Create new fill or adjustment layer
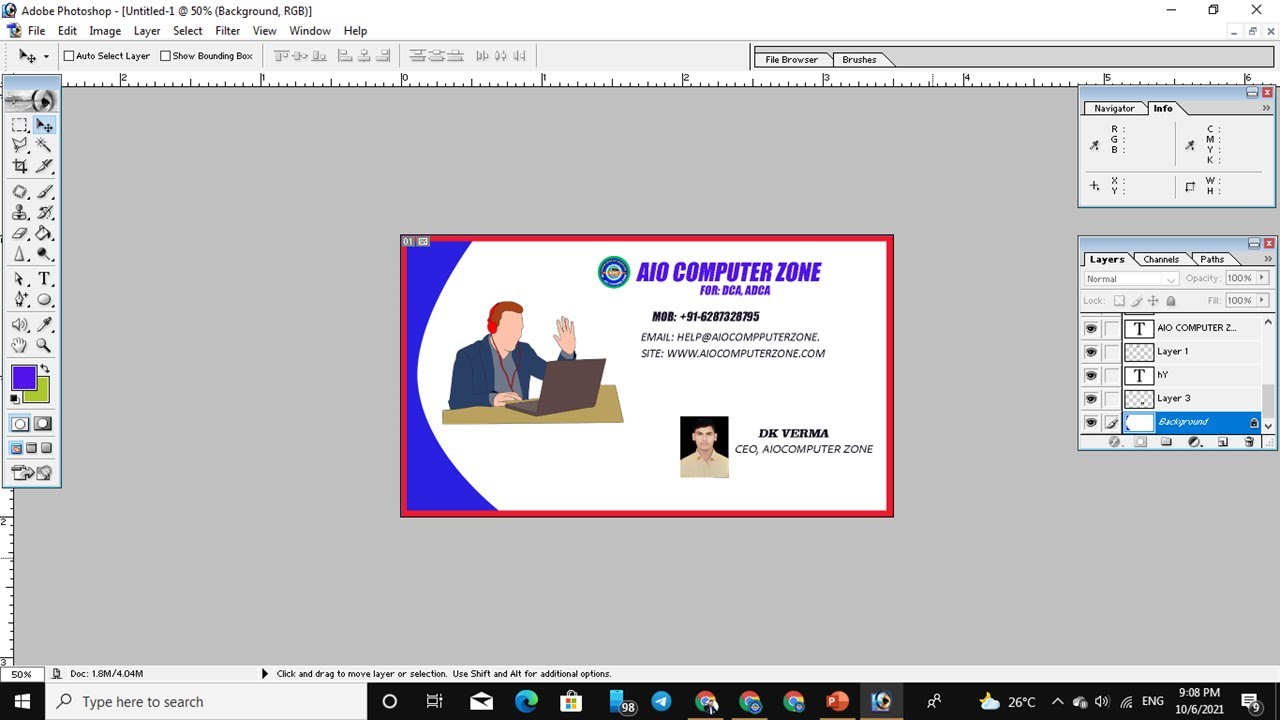 (x=1195, y=442)
